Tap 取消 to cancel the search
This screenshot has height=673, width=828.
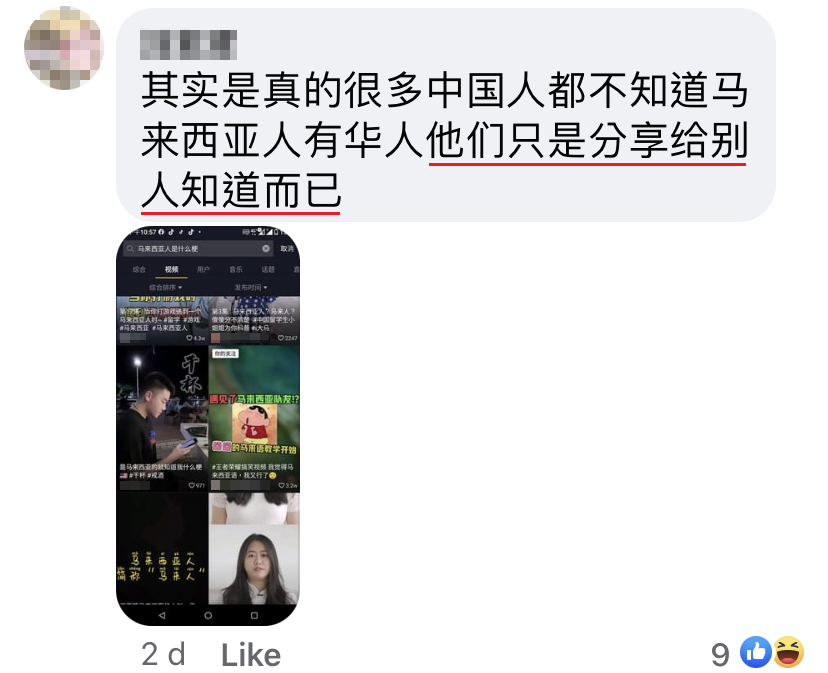tap(287, 248)
